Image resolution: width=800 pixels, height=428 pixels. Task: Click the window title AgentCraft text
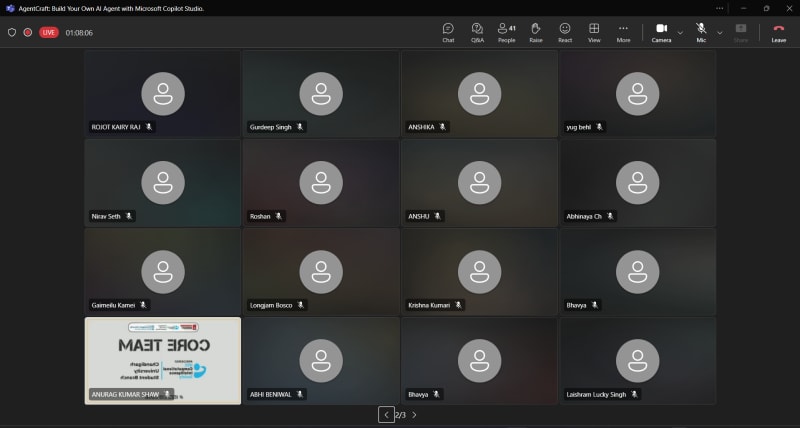click(x=111, y=9)
